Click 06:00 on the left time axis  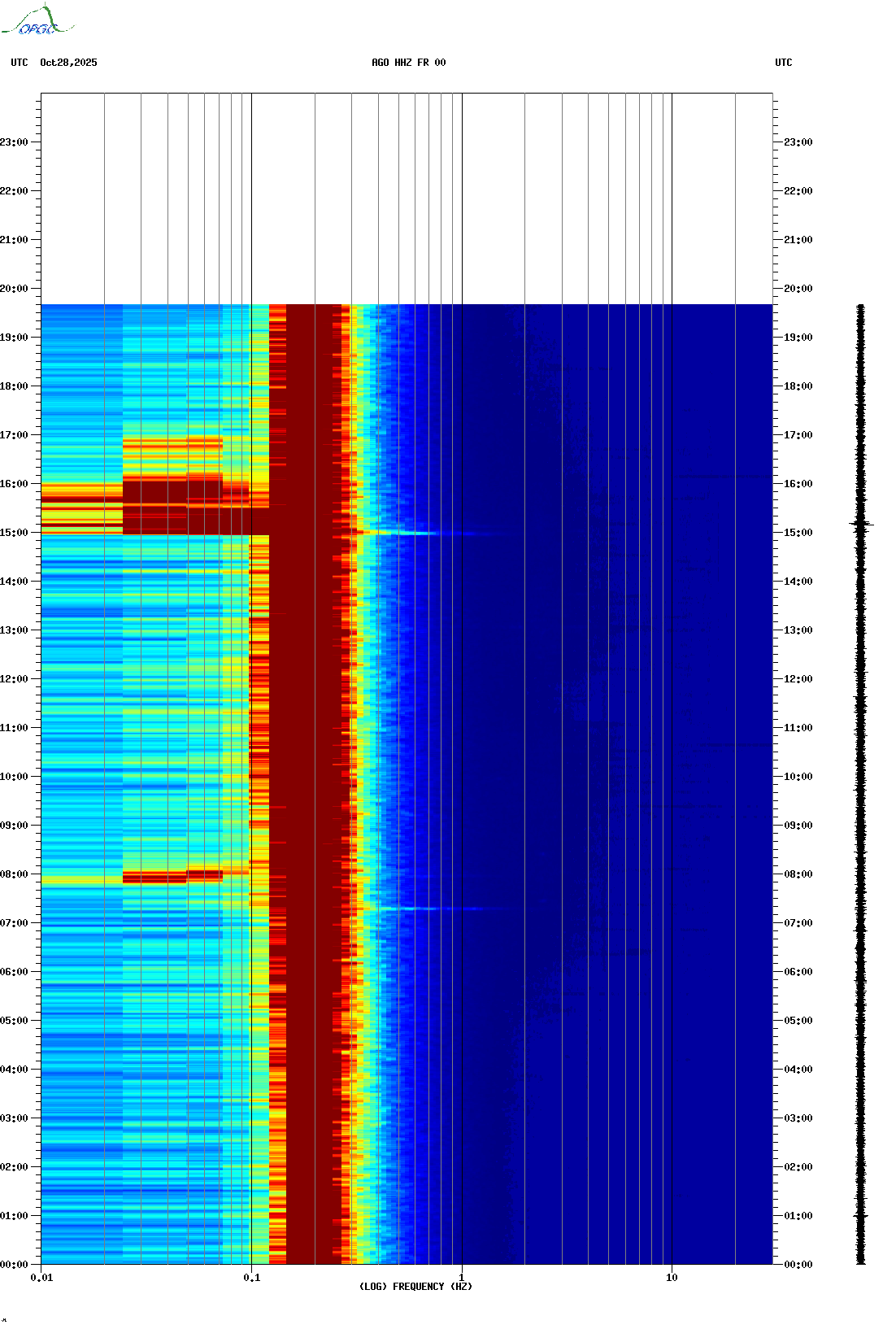coord(14,972)
